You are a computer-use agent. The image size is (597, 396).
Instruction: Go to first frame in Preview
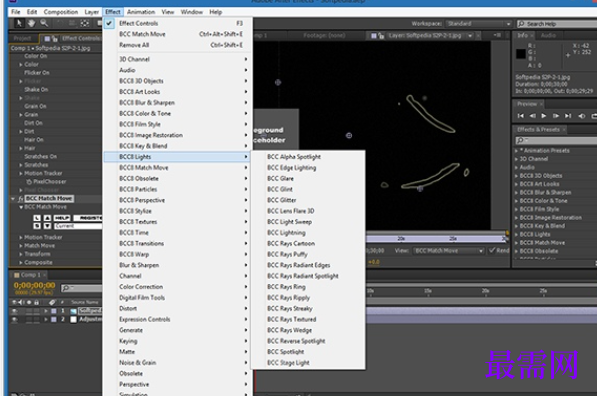[520, 116]
